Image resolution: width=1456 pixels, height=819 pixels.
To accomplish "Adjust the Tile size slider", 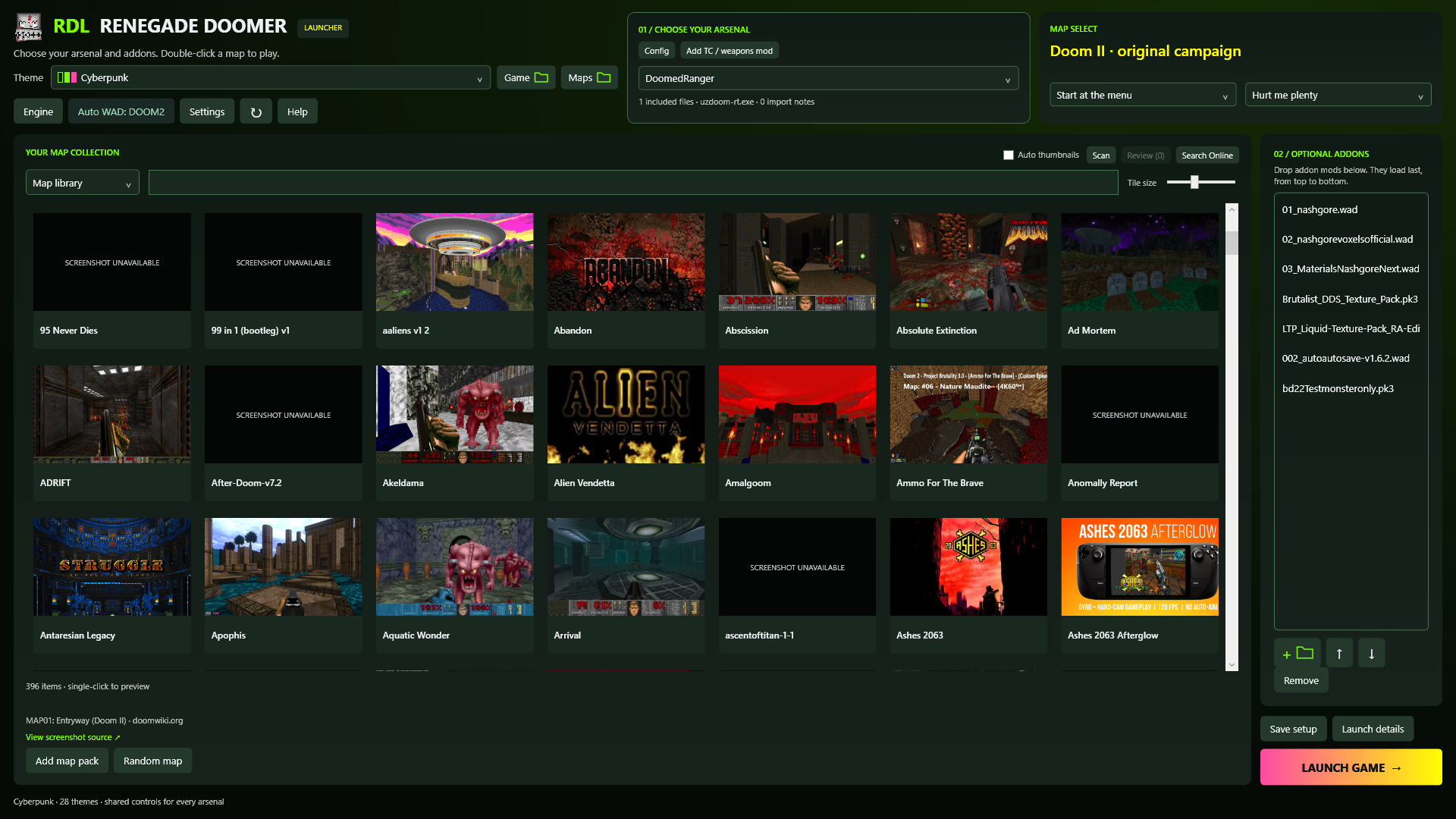I will (x=1200, y=182).
